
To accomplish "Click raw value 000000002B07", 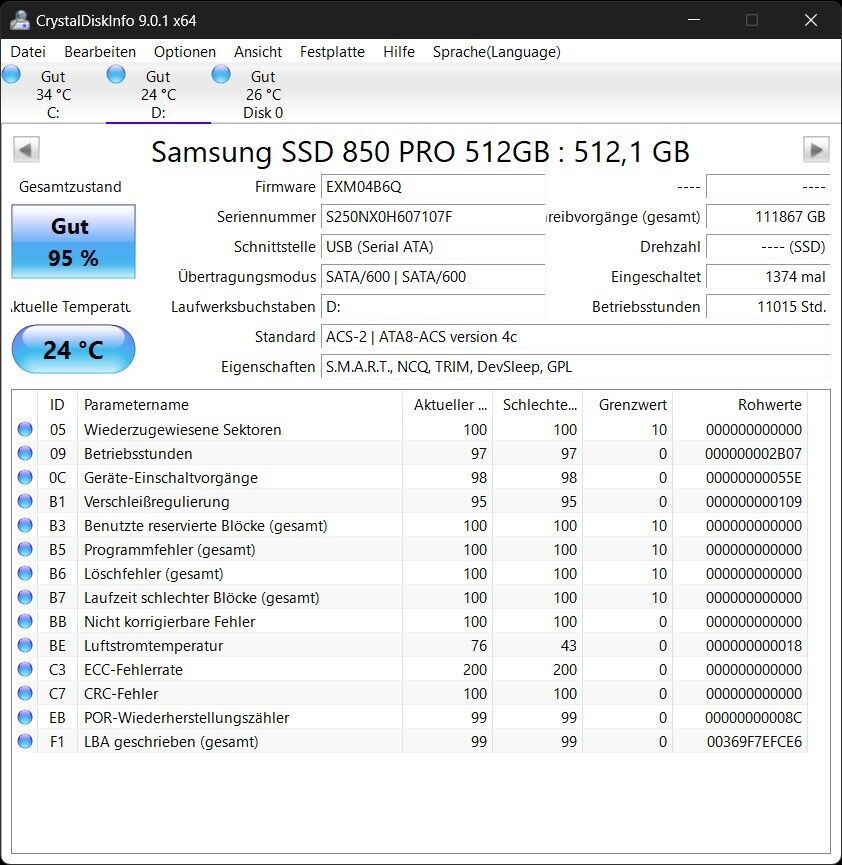I will click(754, 454).
